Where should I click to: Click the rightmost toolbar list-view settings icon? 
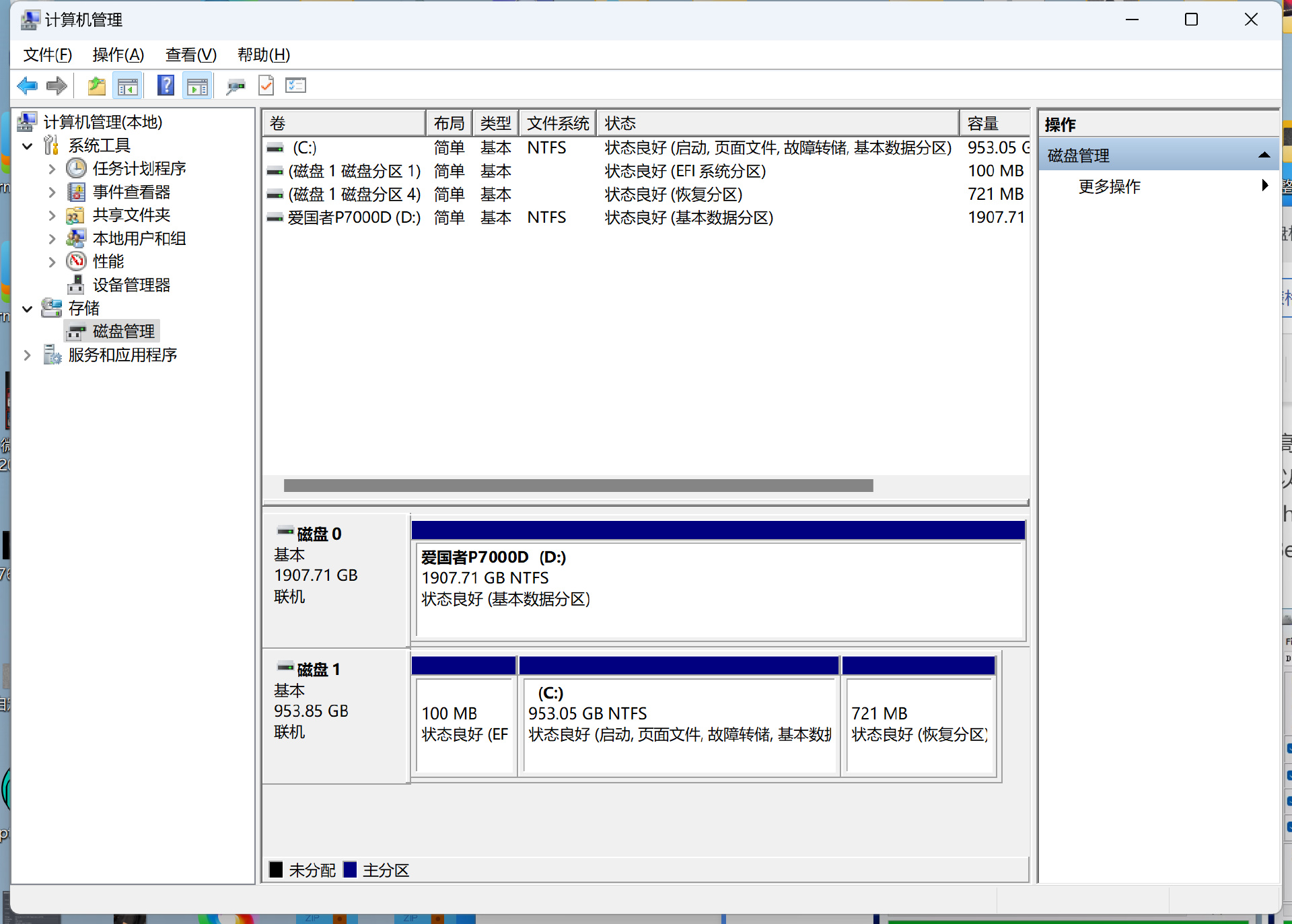click(295, 85)
